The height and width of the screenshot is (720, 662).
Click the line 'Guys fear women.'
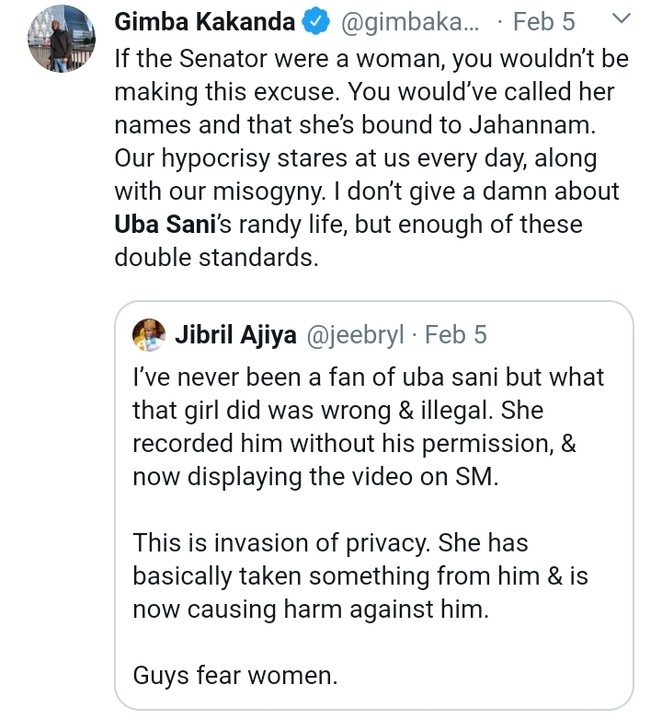(235, 675)
